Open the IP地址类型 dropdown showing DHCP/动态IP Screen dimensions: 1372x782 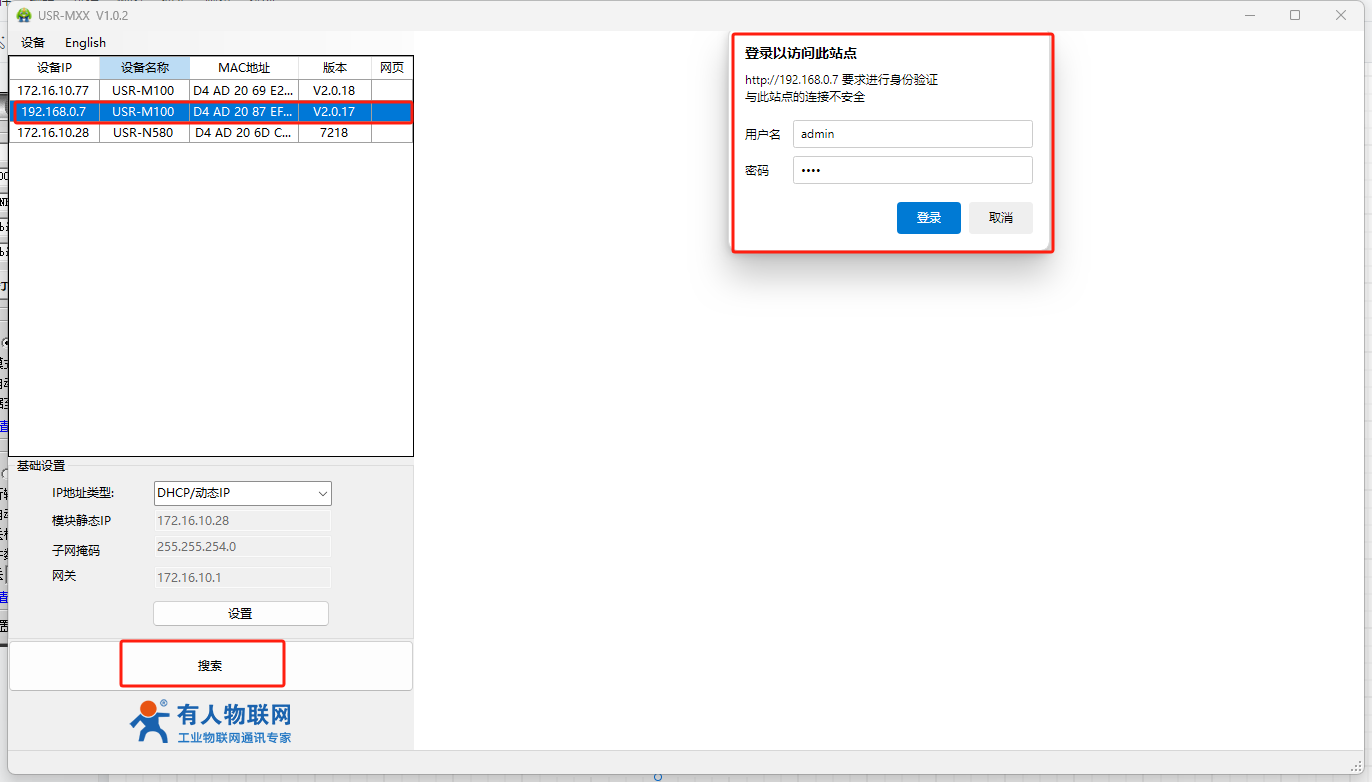(x=243, y=493)
